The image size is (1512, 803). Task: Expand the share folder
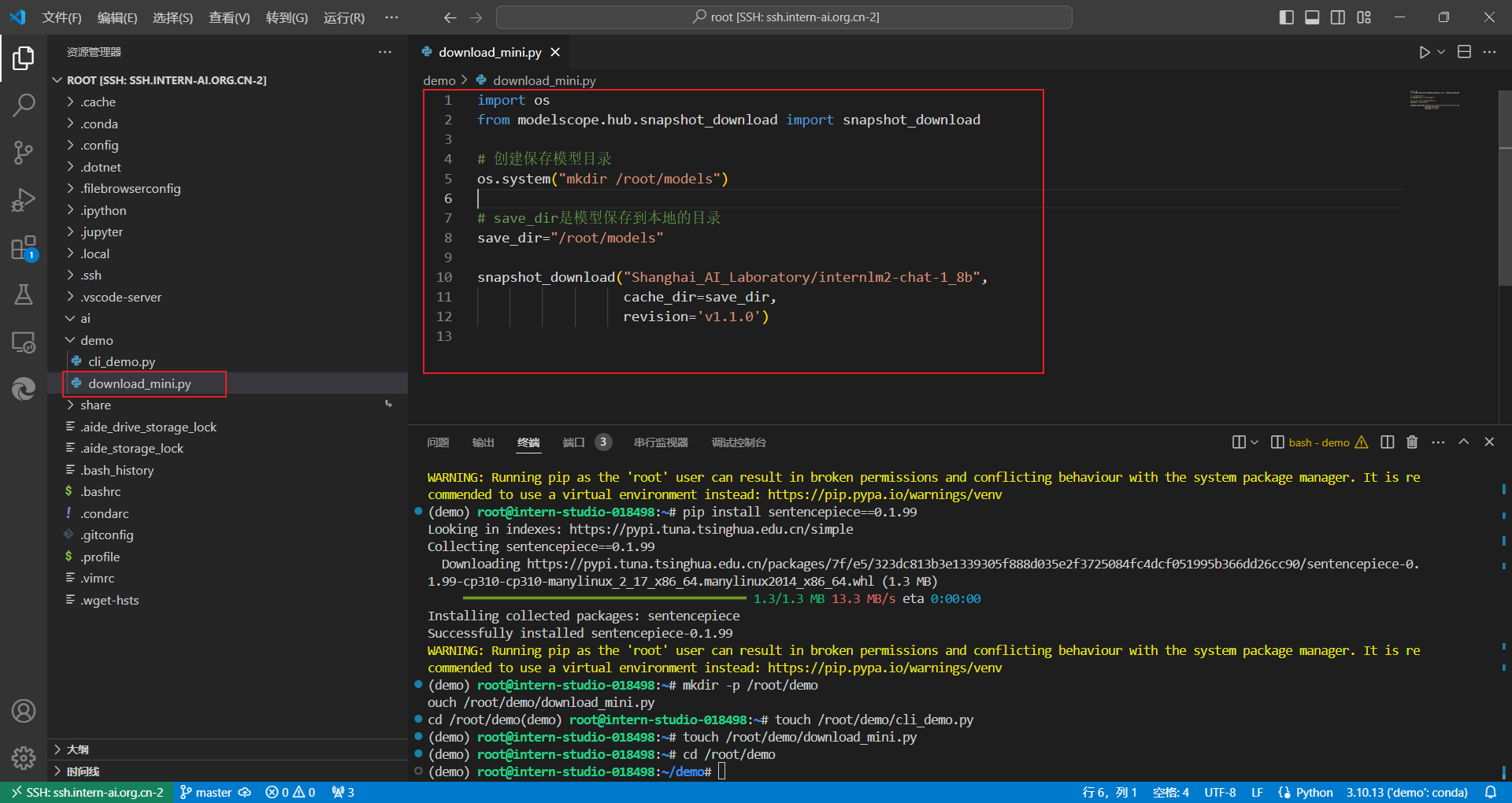click(x=95, y=405)
